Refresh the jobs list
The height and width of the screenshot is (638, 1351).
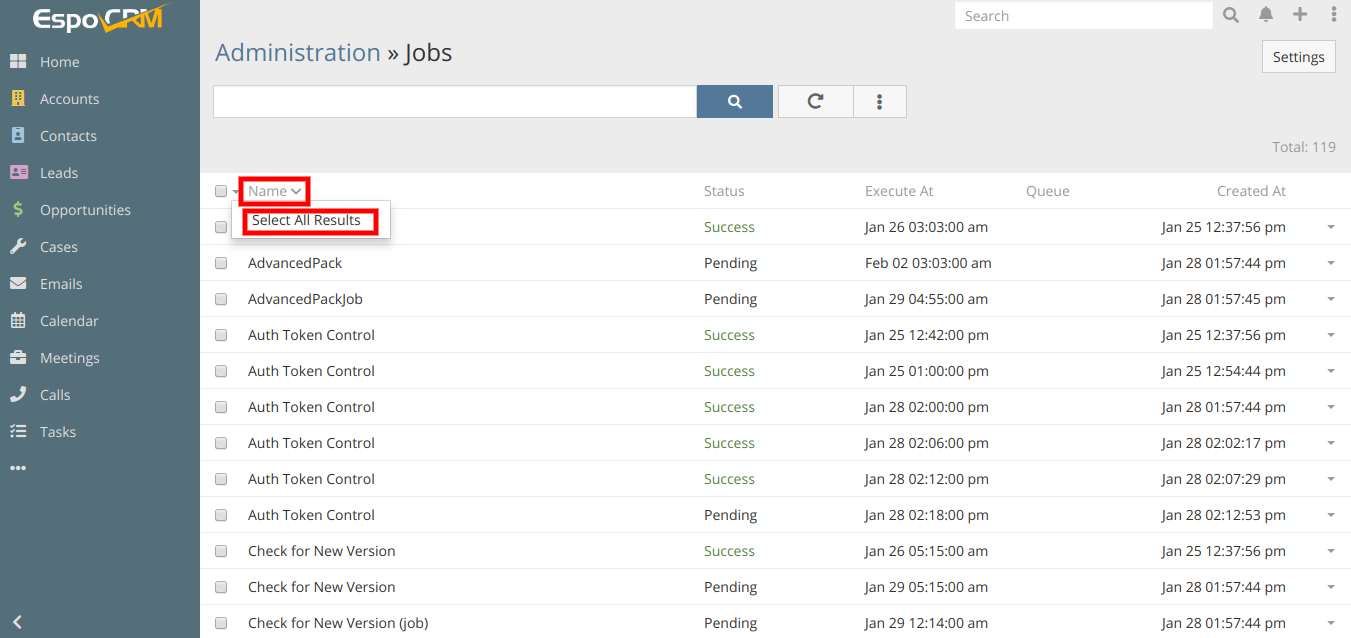click(x=815, y=101)
